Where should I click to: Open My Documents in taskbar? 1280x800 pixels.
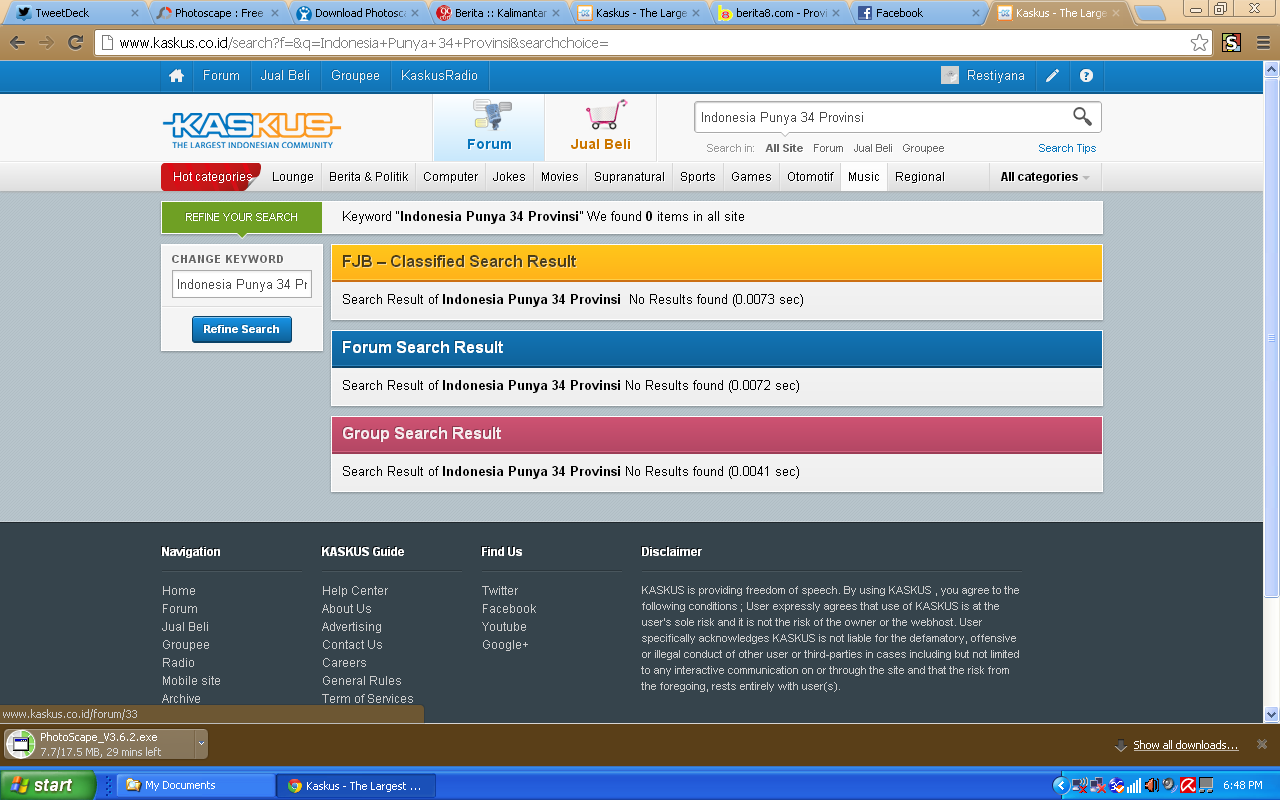[196, 785]
